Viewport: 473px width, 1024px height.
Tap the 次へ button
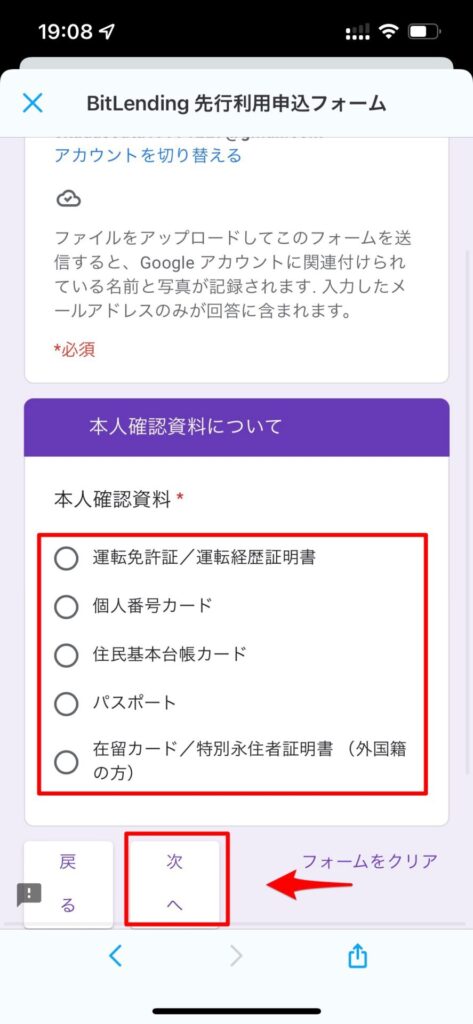pyautogui.click(x=175, y=883)
